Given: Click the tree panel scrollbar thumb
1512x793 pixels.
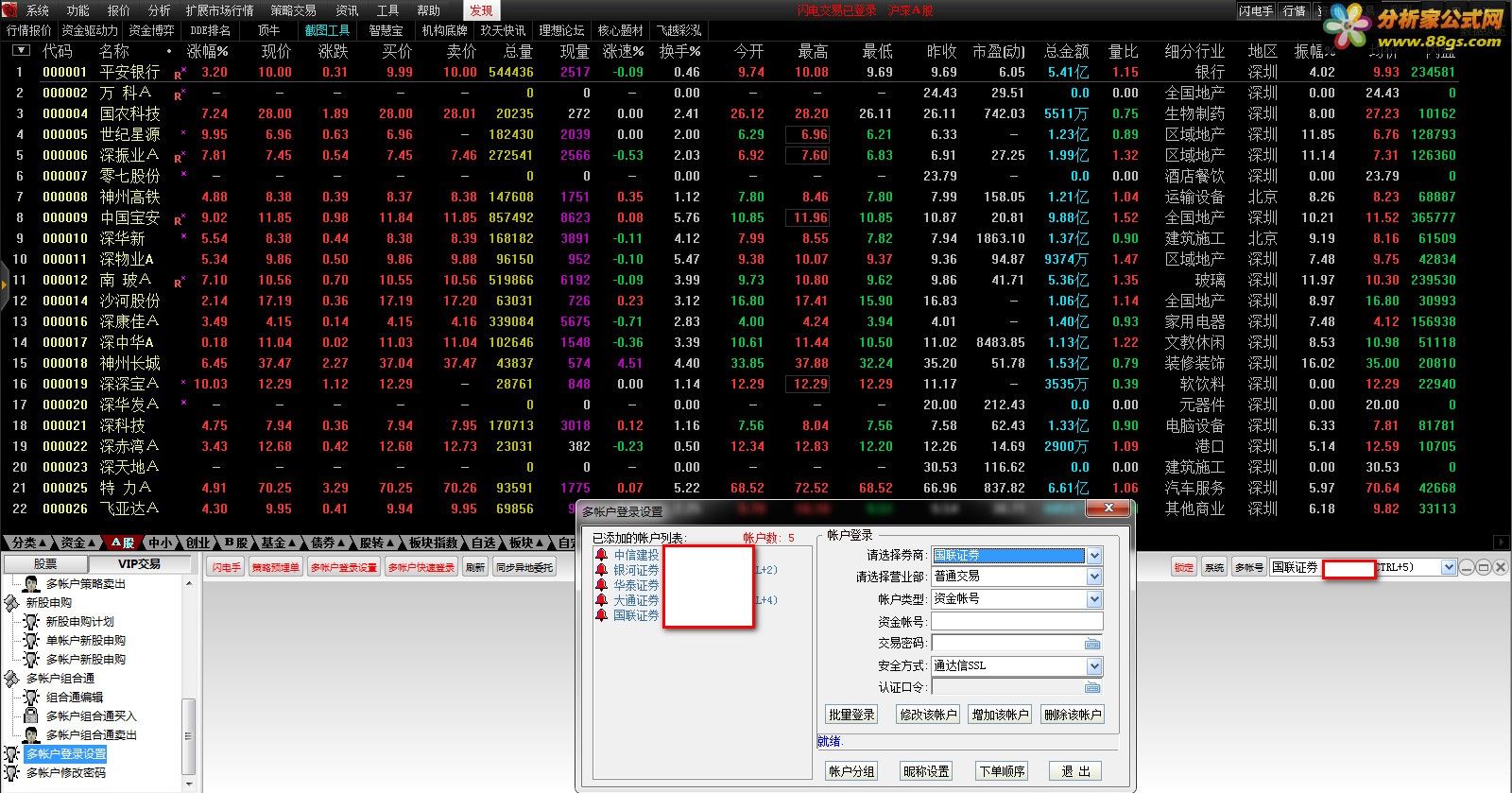Looking at the screenshot, I should 188,735.
